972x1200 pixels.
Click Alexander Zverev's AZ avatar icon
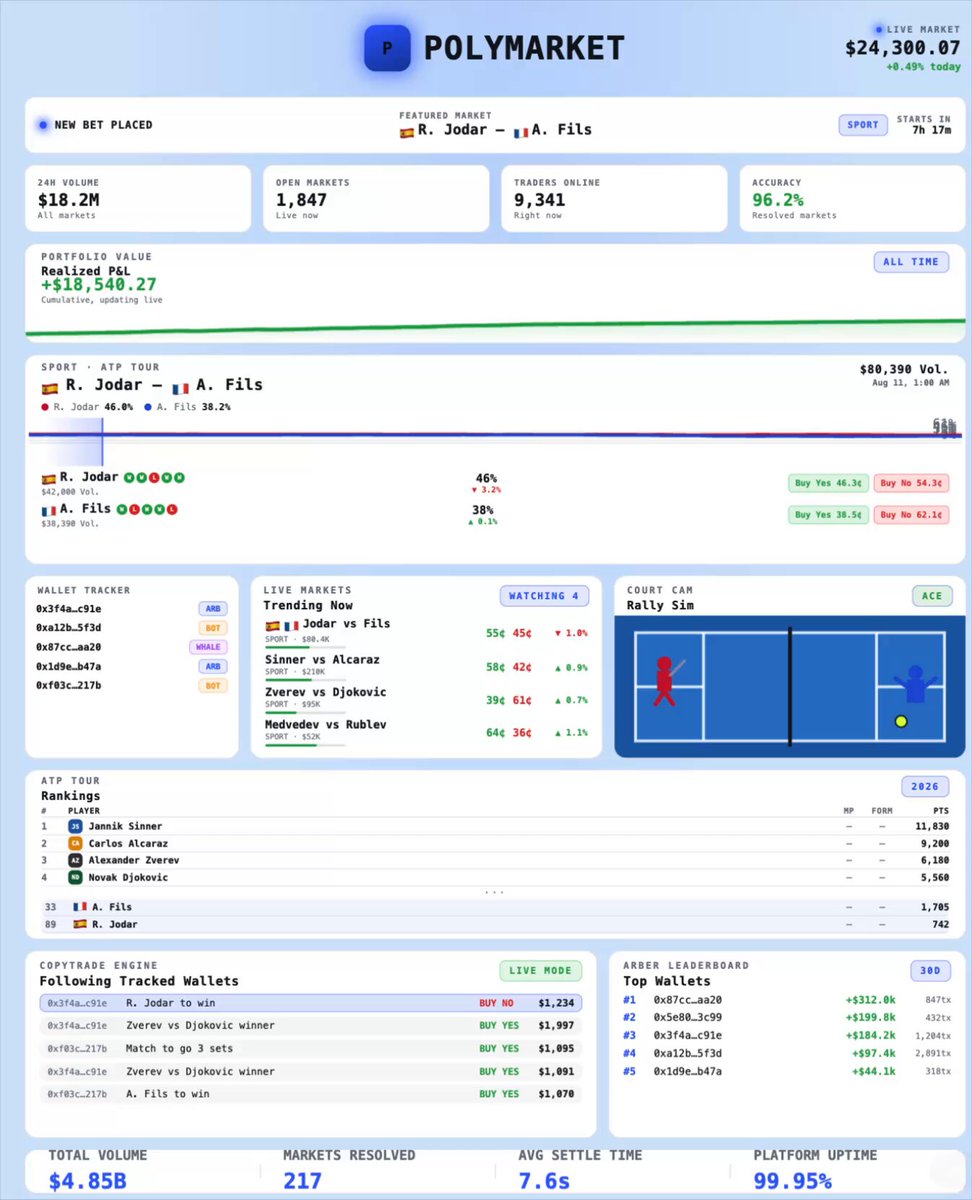point(75,861)
